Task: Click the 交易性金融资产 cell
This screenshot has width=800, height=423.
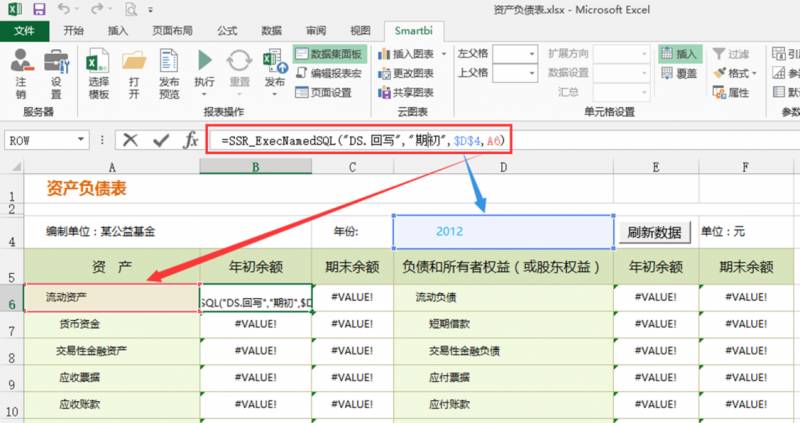Action: click(x=112, y=351)
